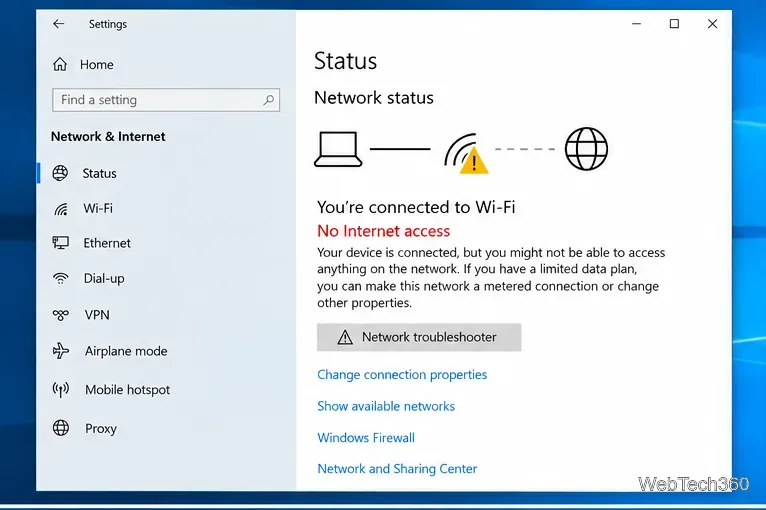Click the Network status heading
The height and width of the screenshot is (510, 766).
pos(374,98)
